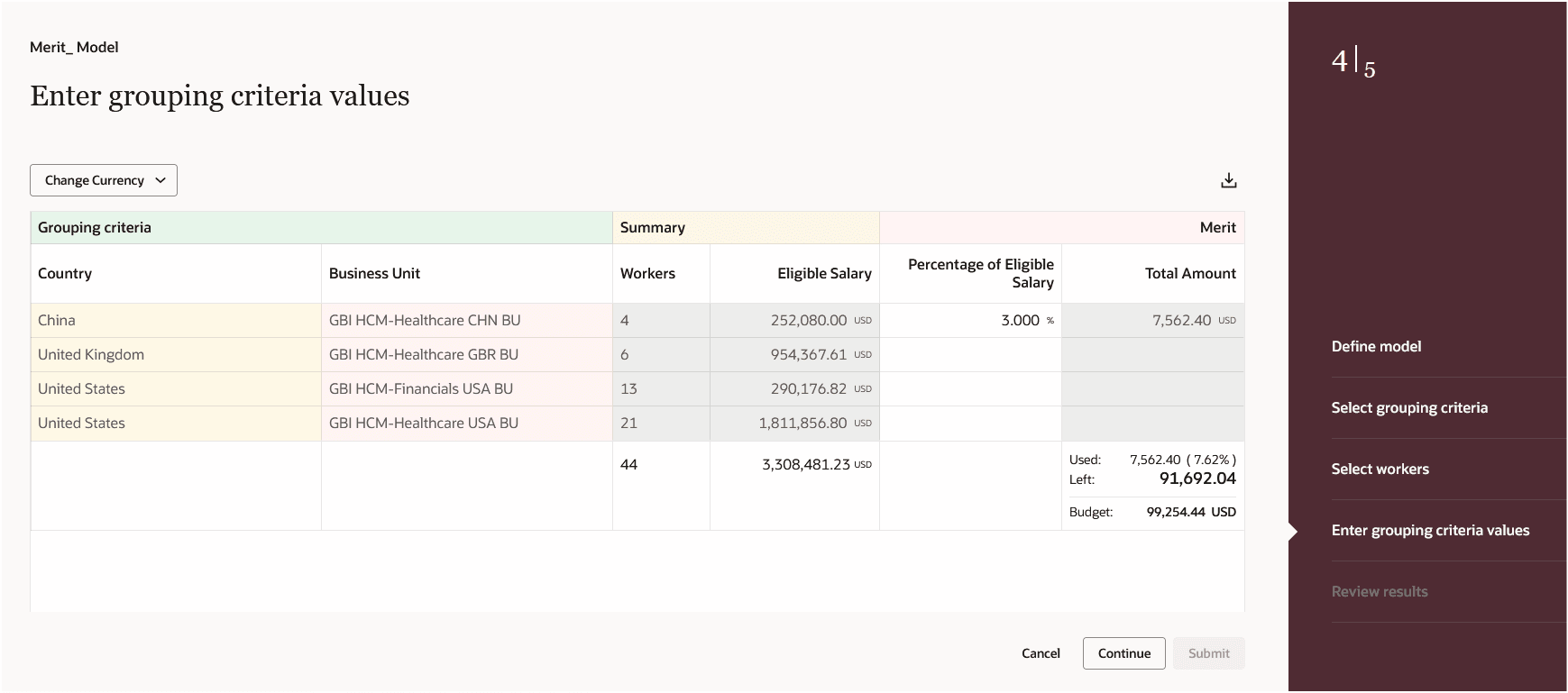1568x693 pixels.
Task: Click the Eligible Salary column header
Action: tap(824, 273)
